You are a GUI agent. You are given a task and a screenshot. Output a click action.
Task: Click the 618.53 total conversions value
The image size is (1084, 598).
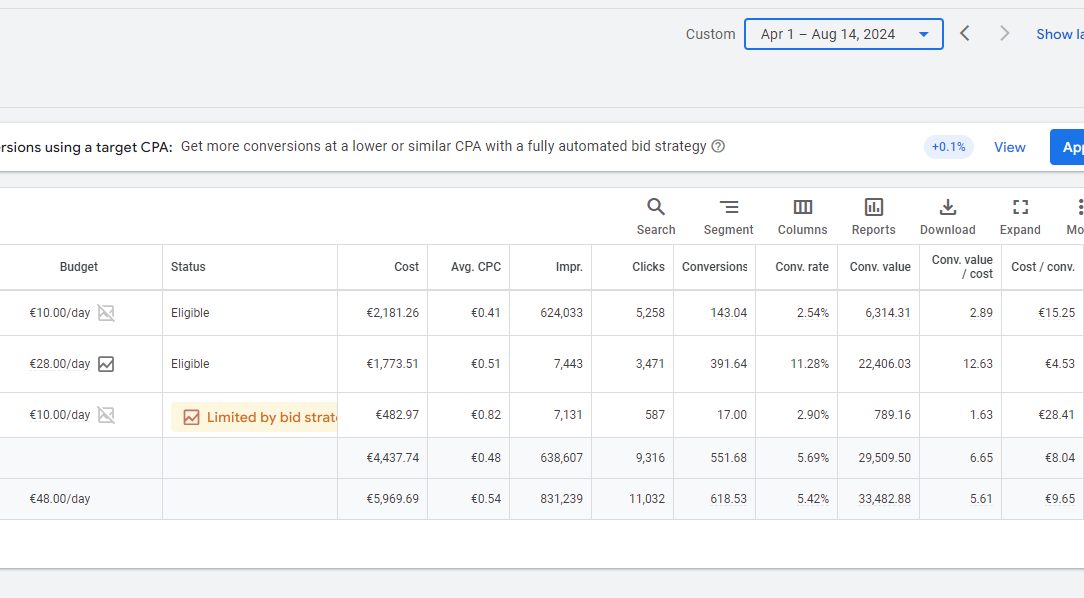tap(729, 498)
